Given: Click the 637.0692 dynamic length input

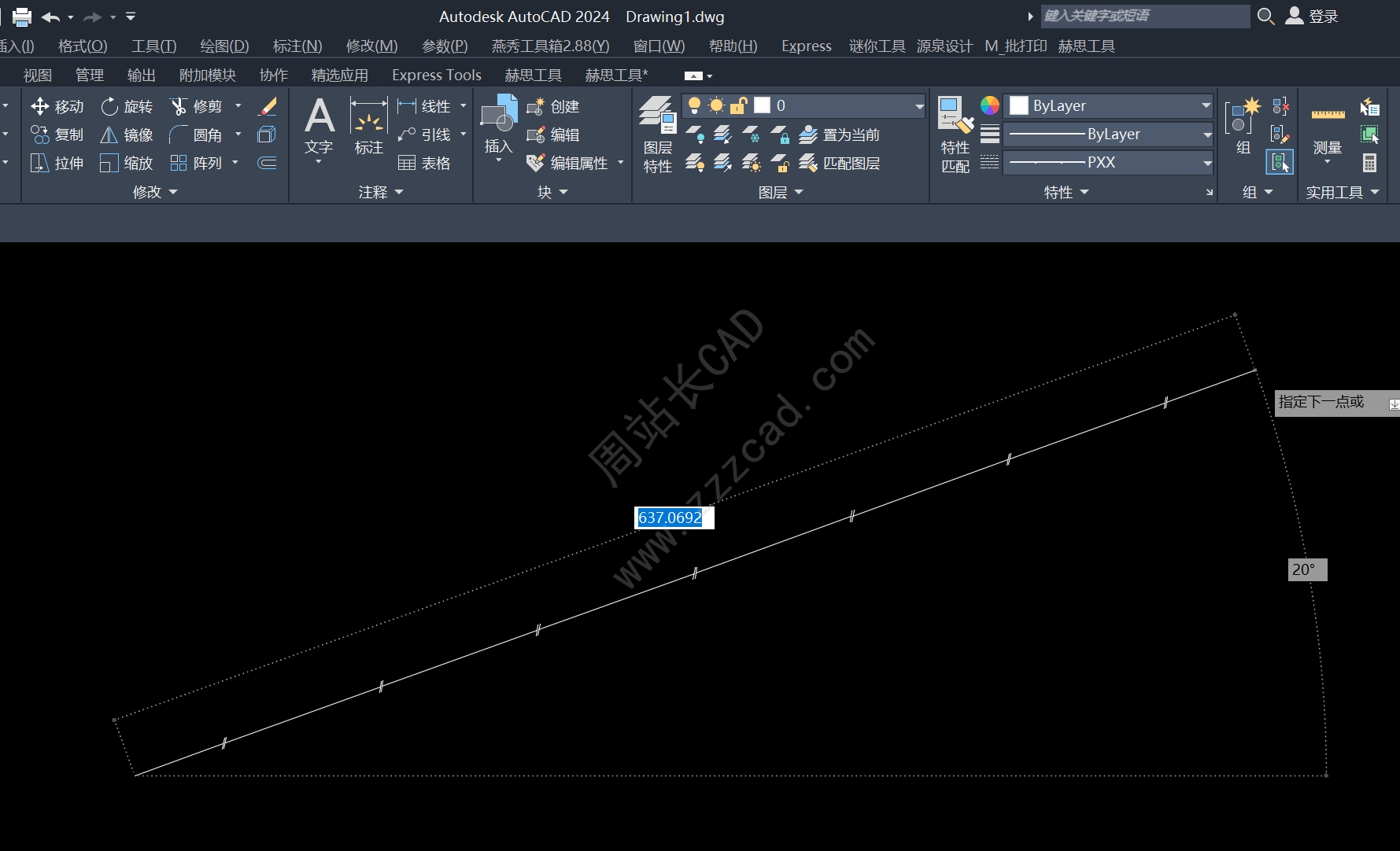Looking at the screenshot, I should [x=674, y=518].
